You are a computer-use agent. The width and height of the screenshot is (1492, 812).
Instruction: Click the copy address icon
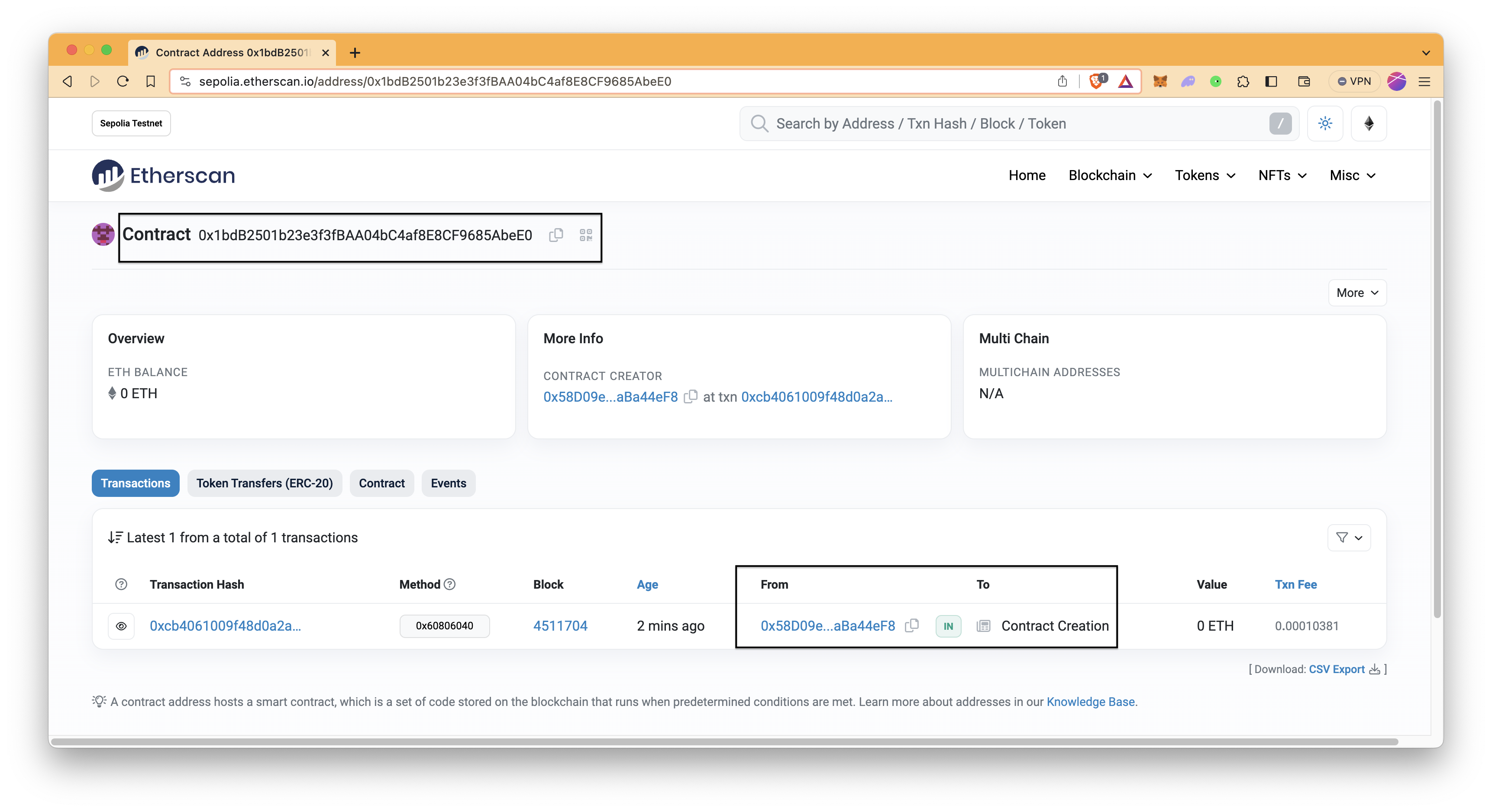[556, 234]
